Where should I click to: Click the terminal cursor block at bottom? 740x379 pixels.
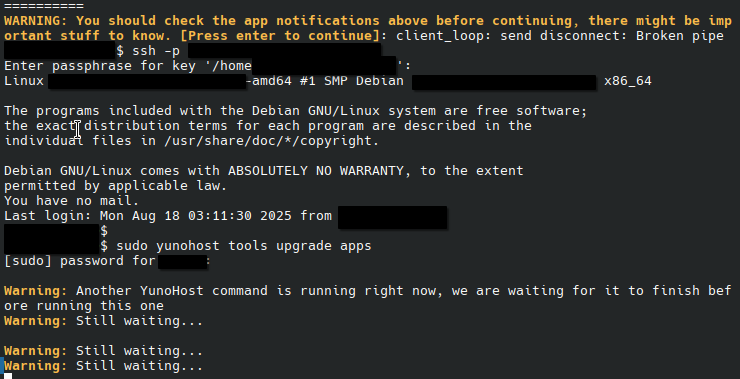(8, 376)
